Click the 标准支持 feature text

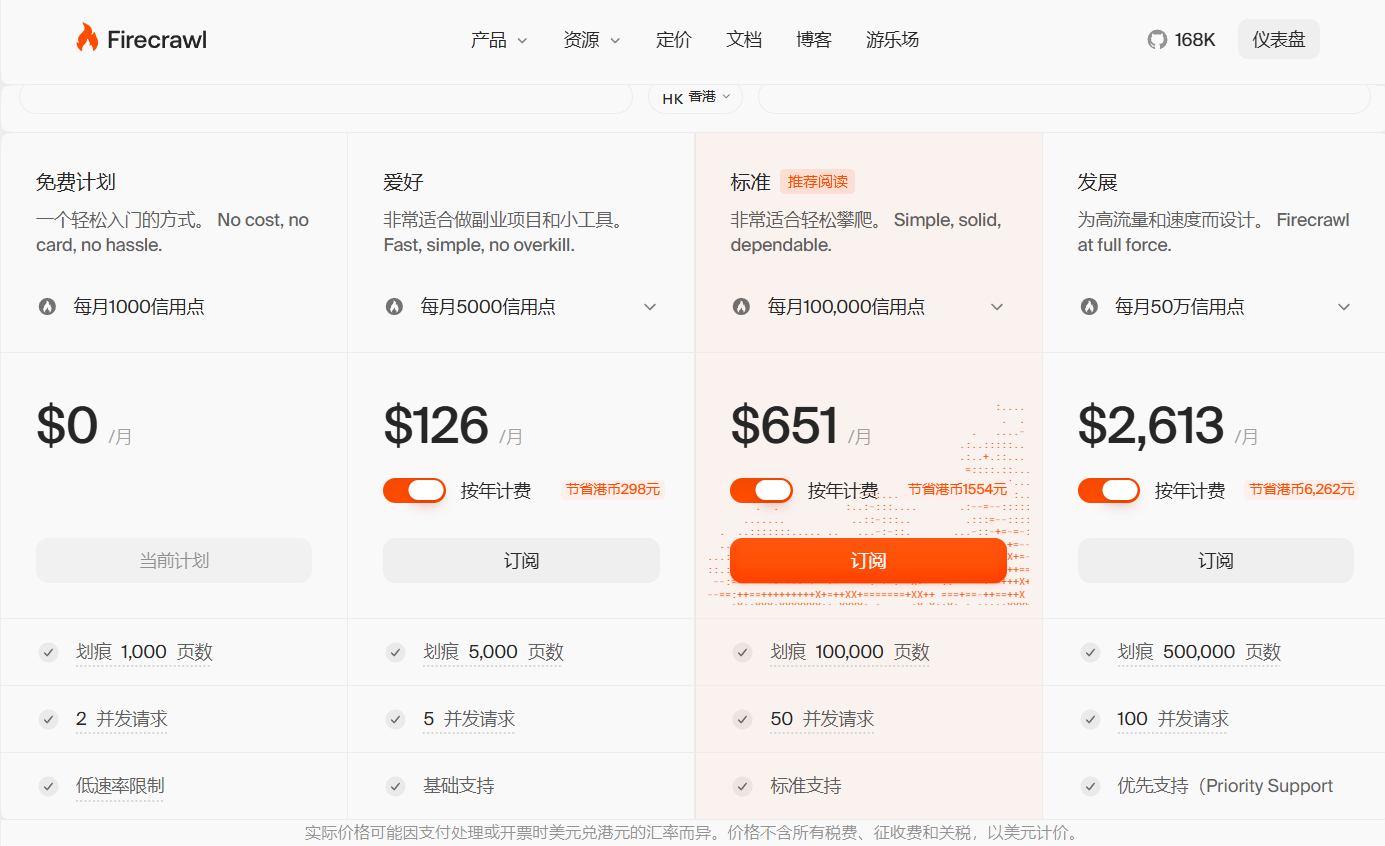coord(806,786)
